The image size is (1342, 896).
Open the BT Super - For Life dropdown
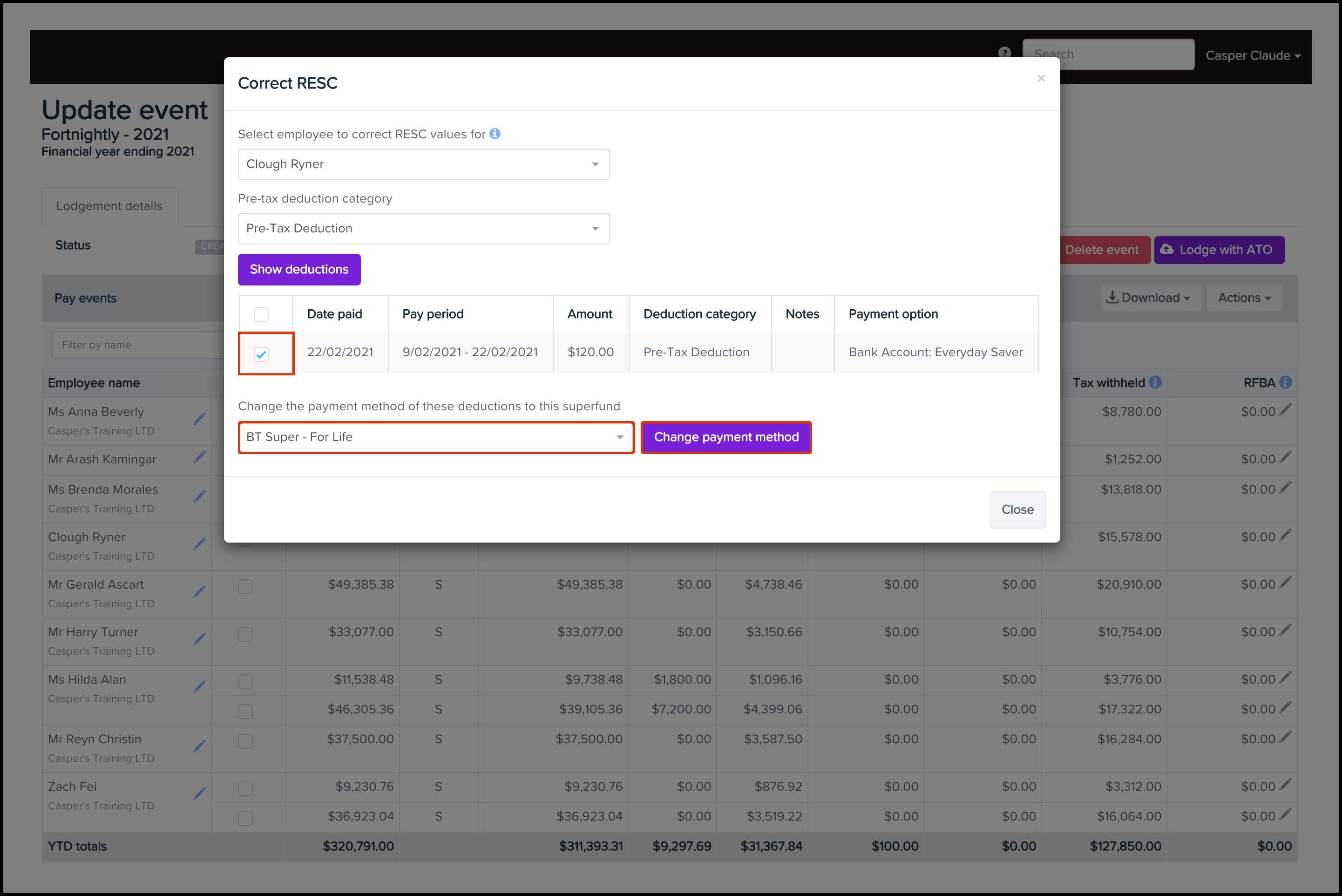(x=435, y=437)
